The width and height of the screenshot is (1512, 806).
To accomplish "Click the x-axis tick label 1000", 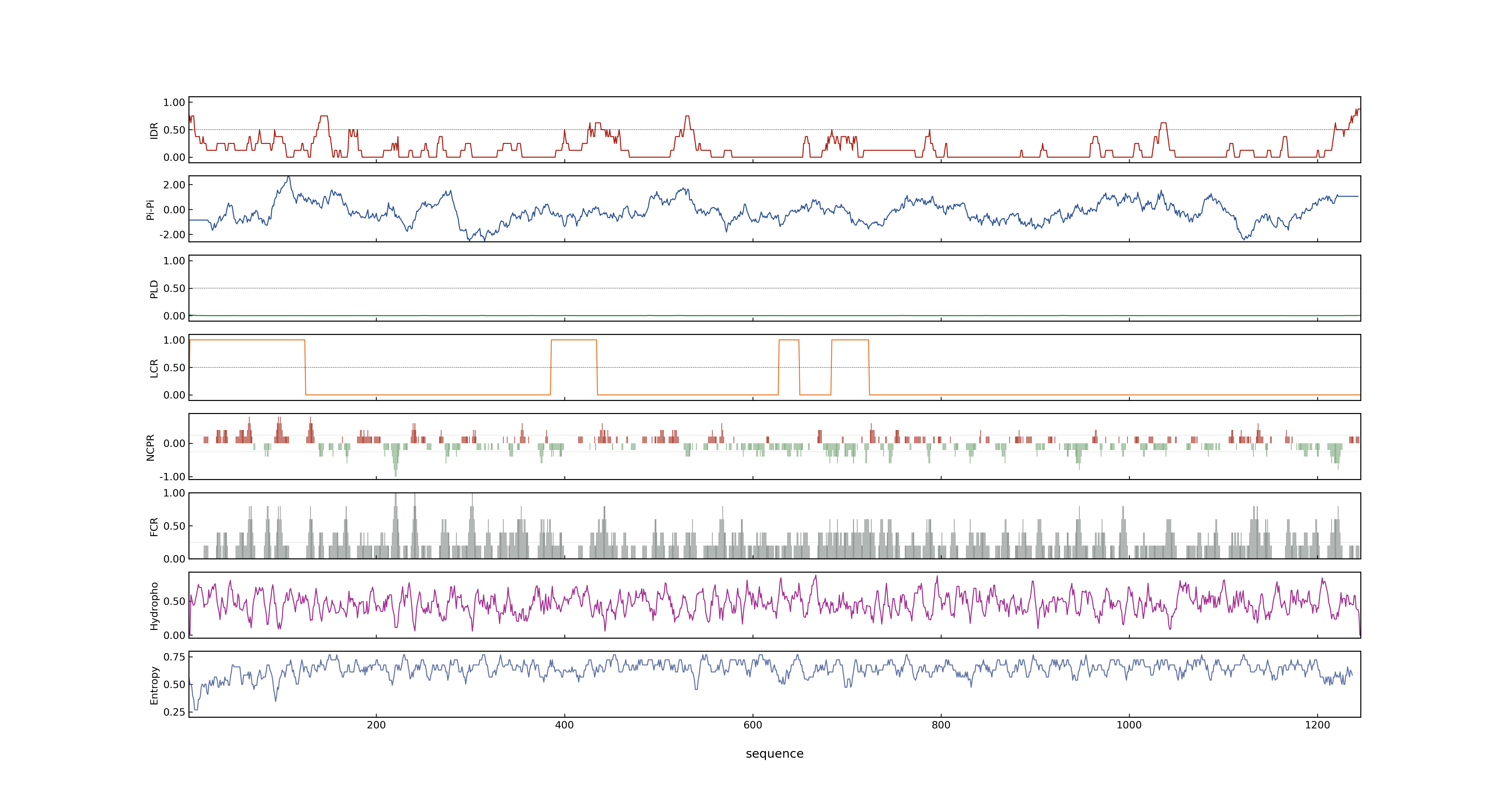I will click(1129, 725).
